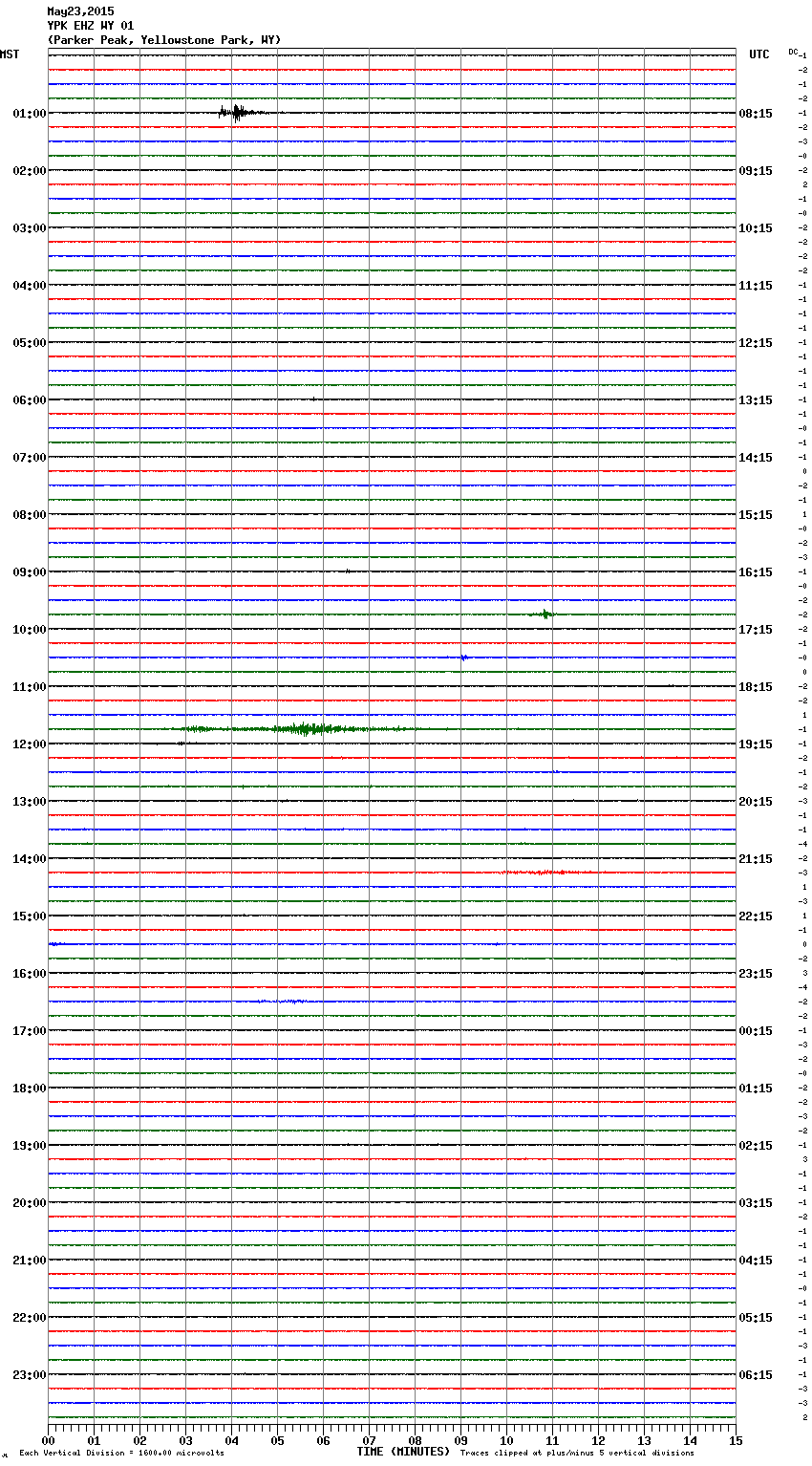Click the 19:00 MST row label
Image resolution: width=812 pixels, height=1466 pixels.
click(30, 1146)
